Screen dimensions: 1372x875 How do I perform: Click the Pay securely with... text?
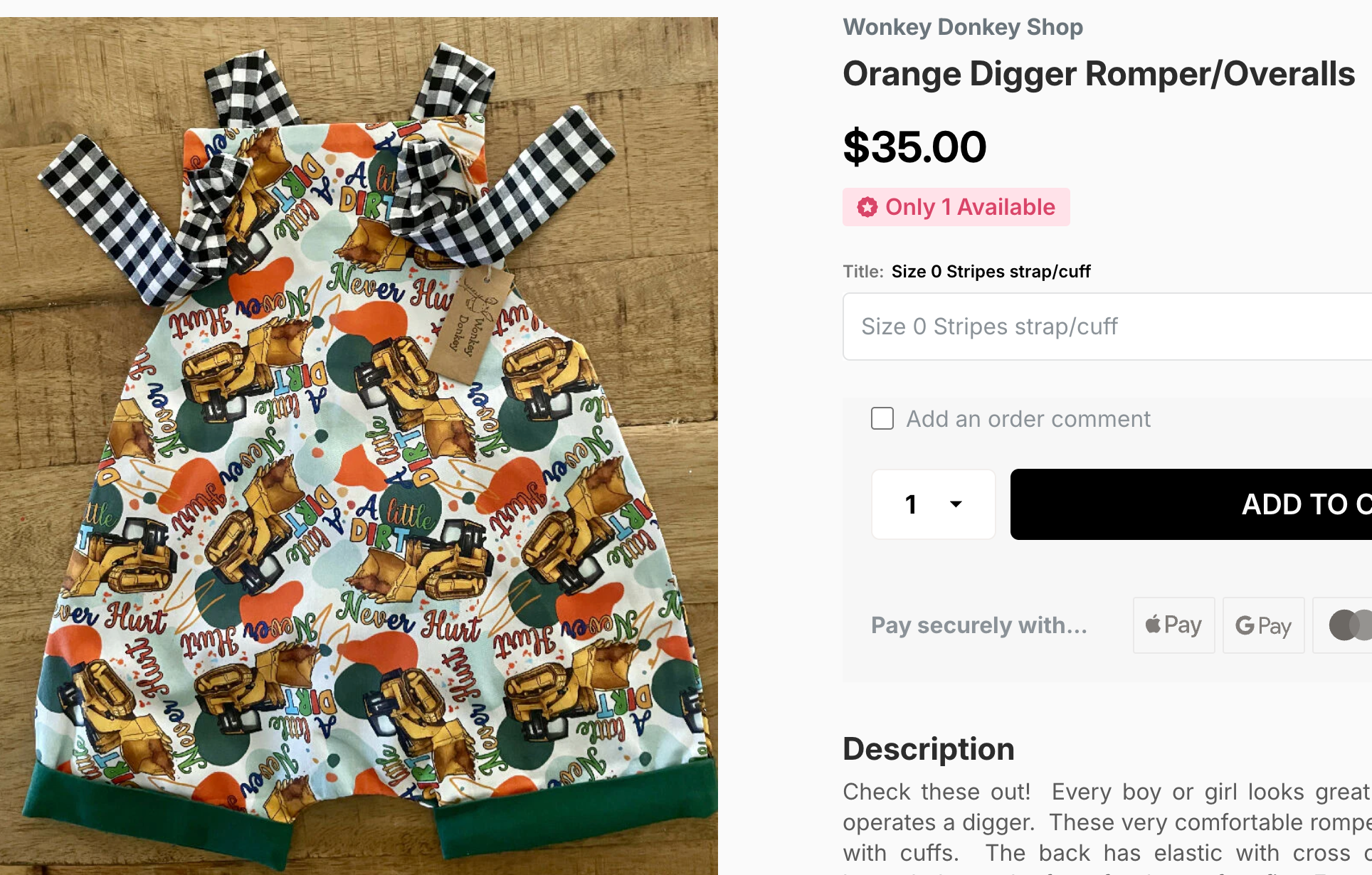[978, 625]
